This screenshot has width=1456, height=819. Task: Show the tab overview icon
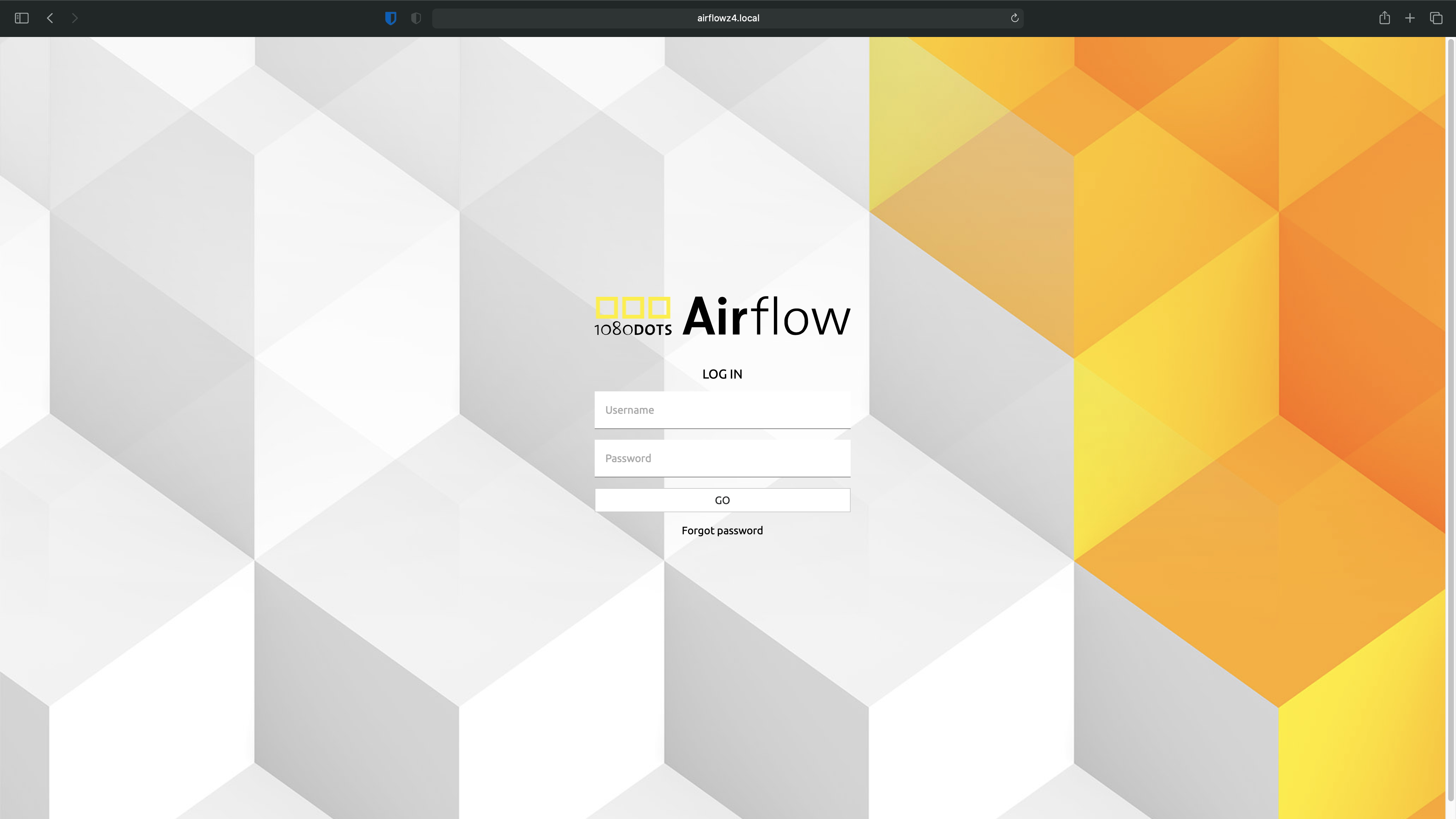pos(1436,18)
